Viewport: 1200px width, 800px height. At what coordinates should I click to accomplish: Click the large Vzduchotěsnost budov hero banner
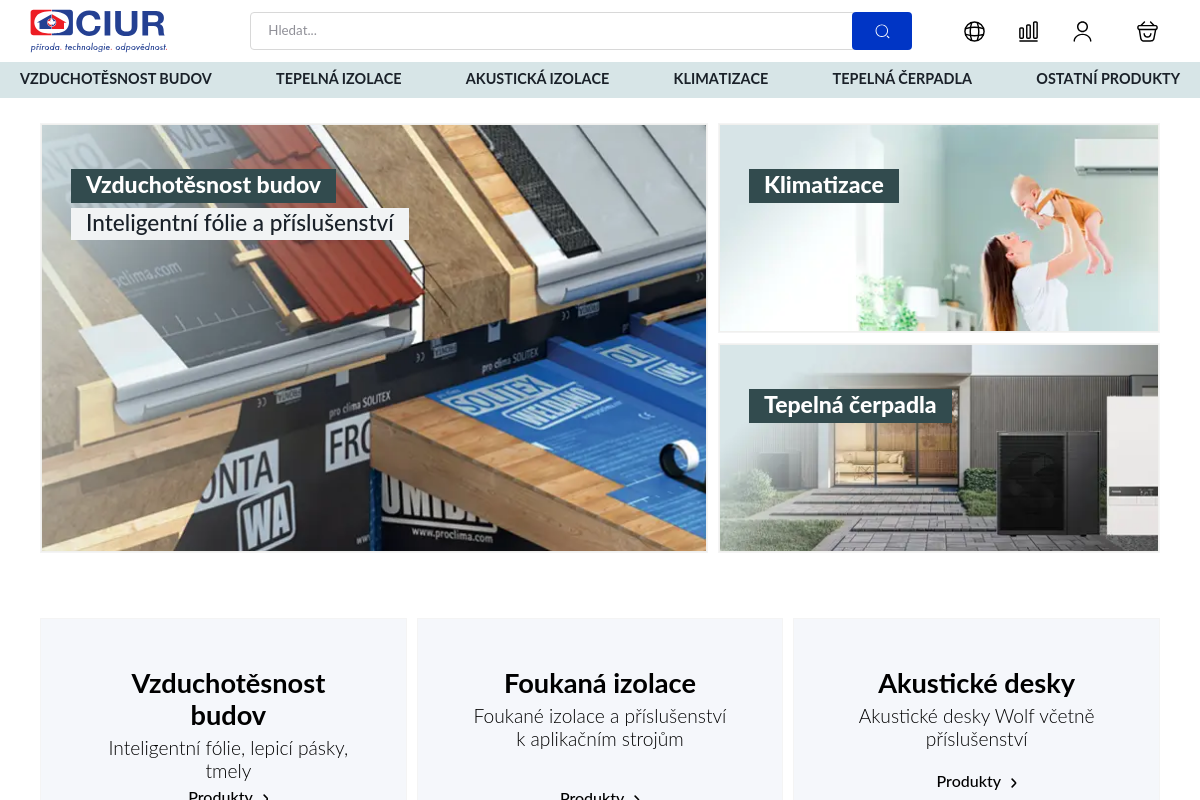tap(373, 337)
